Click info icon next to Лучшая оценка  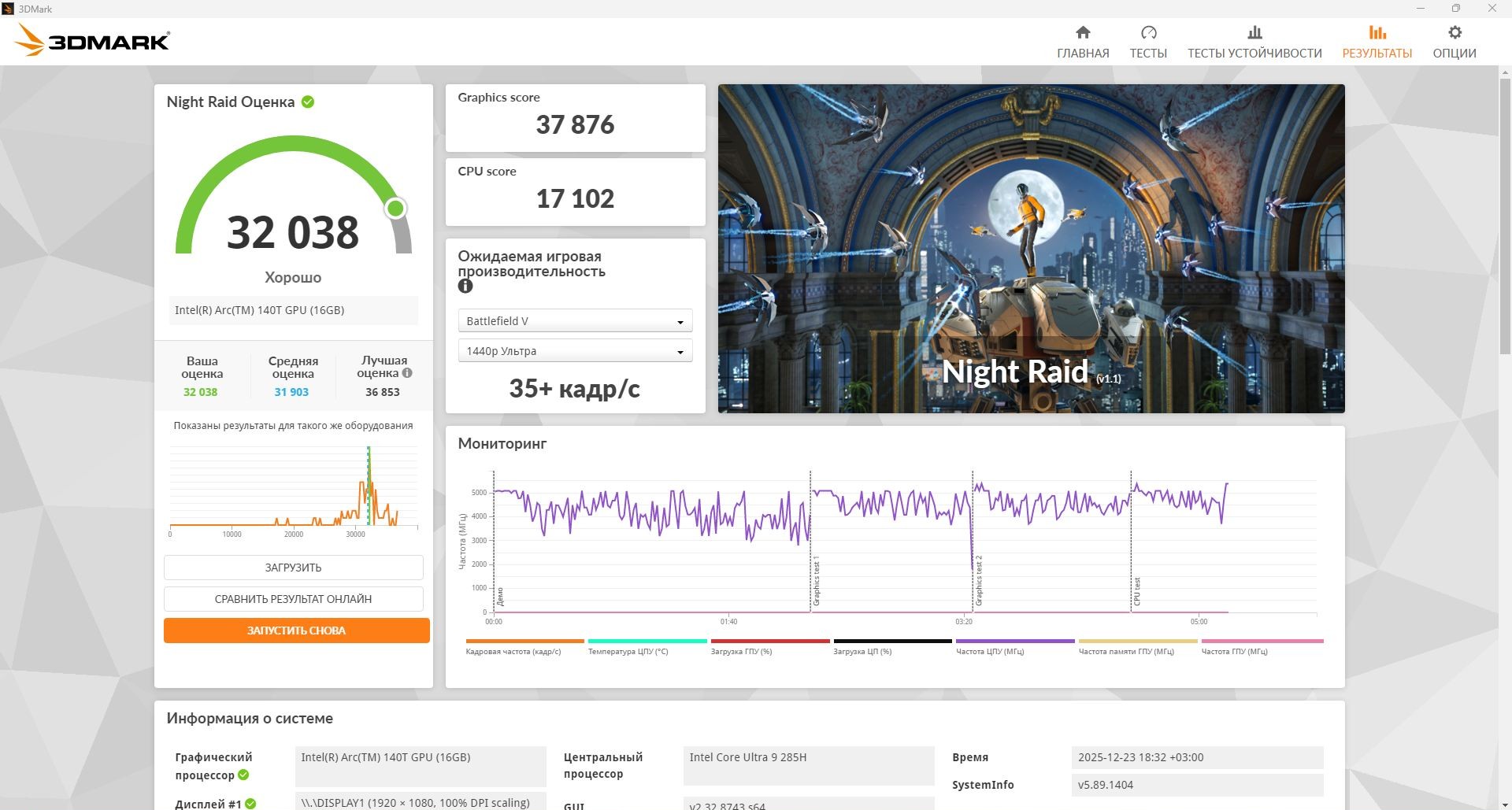(x=407, y=373)
